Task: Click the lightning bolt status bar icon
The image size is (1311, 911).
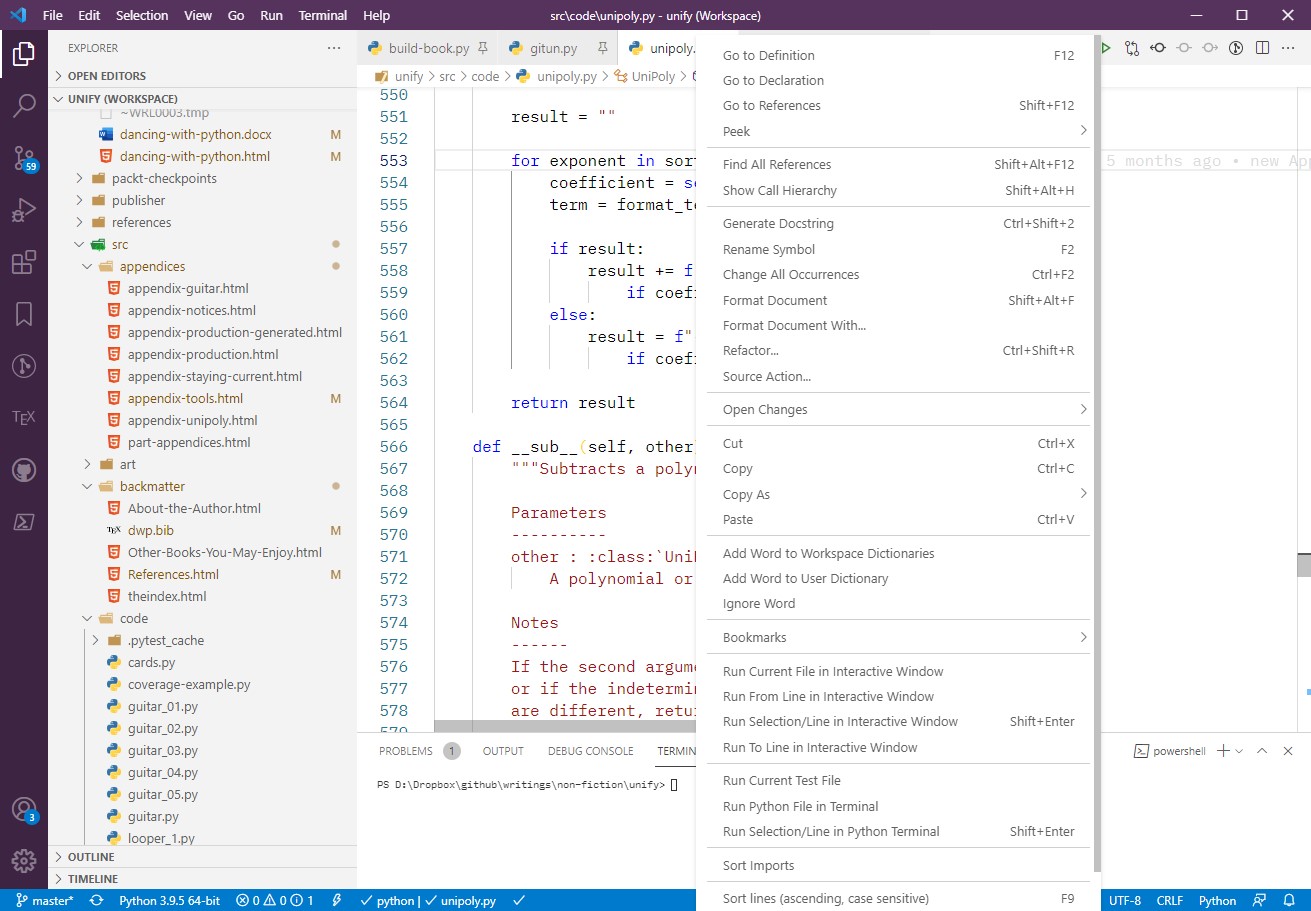Action: coord(337,901)
